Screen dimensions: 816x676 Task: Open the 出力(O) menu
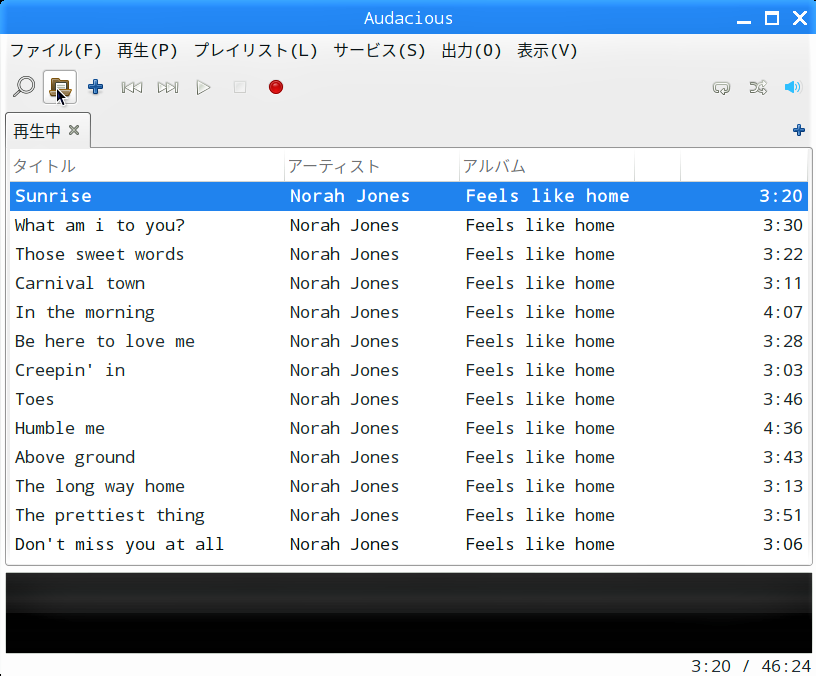pos(471,50)
